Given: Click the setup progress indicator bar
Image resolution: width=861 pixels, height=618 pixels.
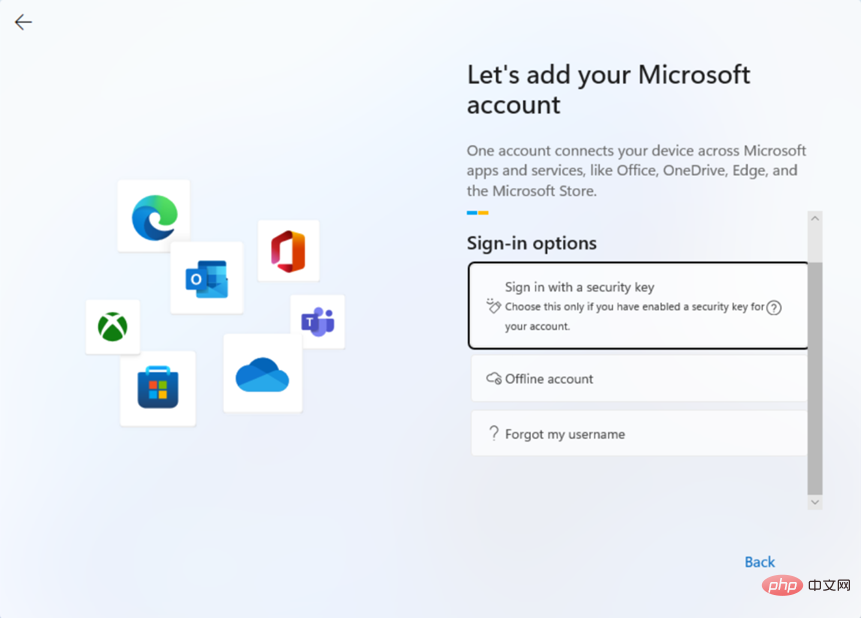Looking at the screenshot, I should tap(476, 212).
